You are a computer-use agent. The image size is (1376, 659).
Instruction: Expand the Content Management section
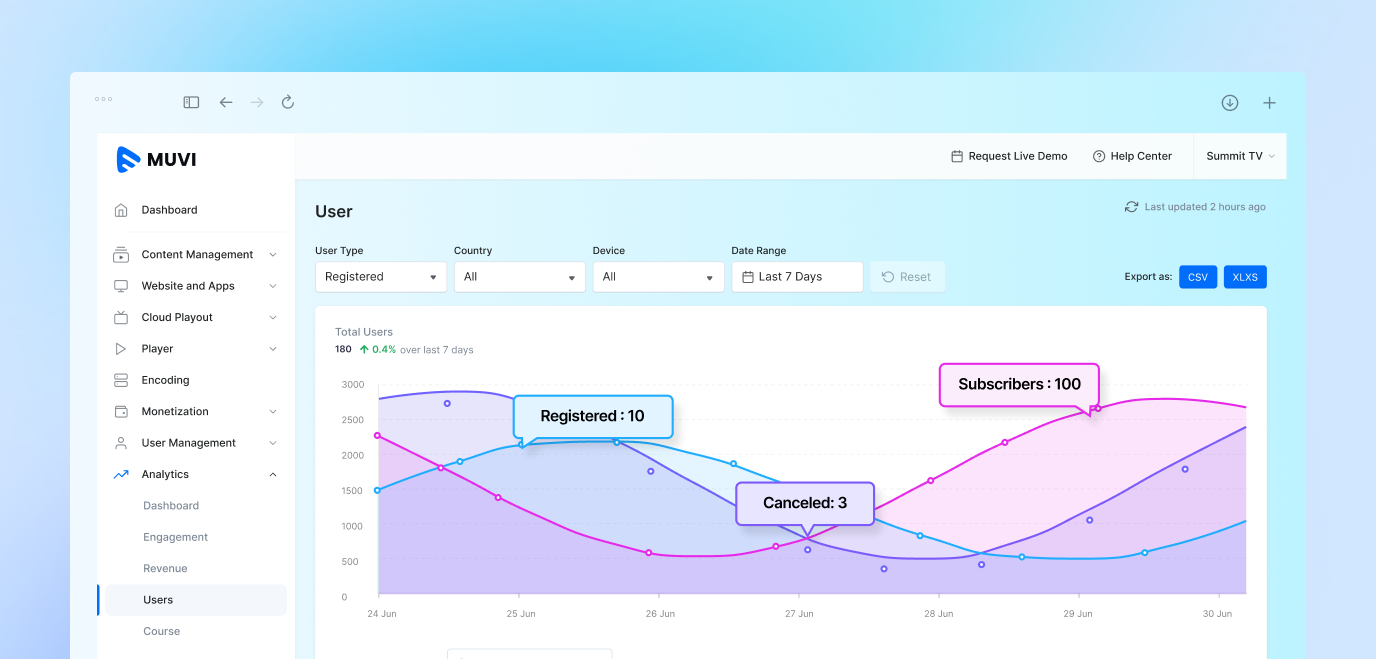(195, 254)
